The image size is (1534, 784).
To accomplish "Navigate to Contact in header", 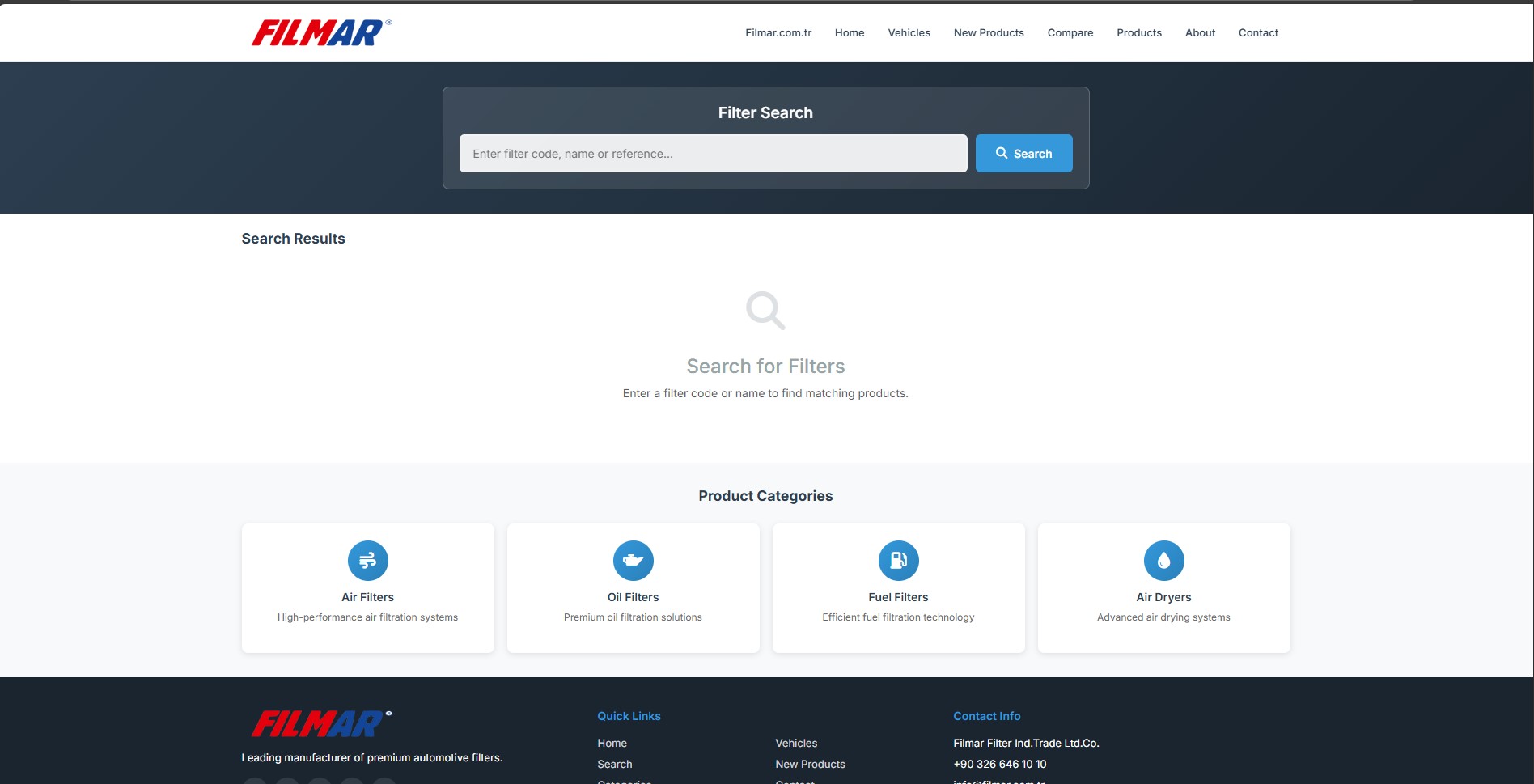I will [x=1258, y=33].
